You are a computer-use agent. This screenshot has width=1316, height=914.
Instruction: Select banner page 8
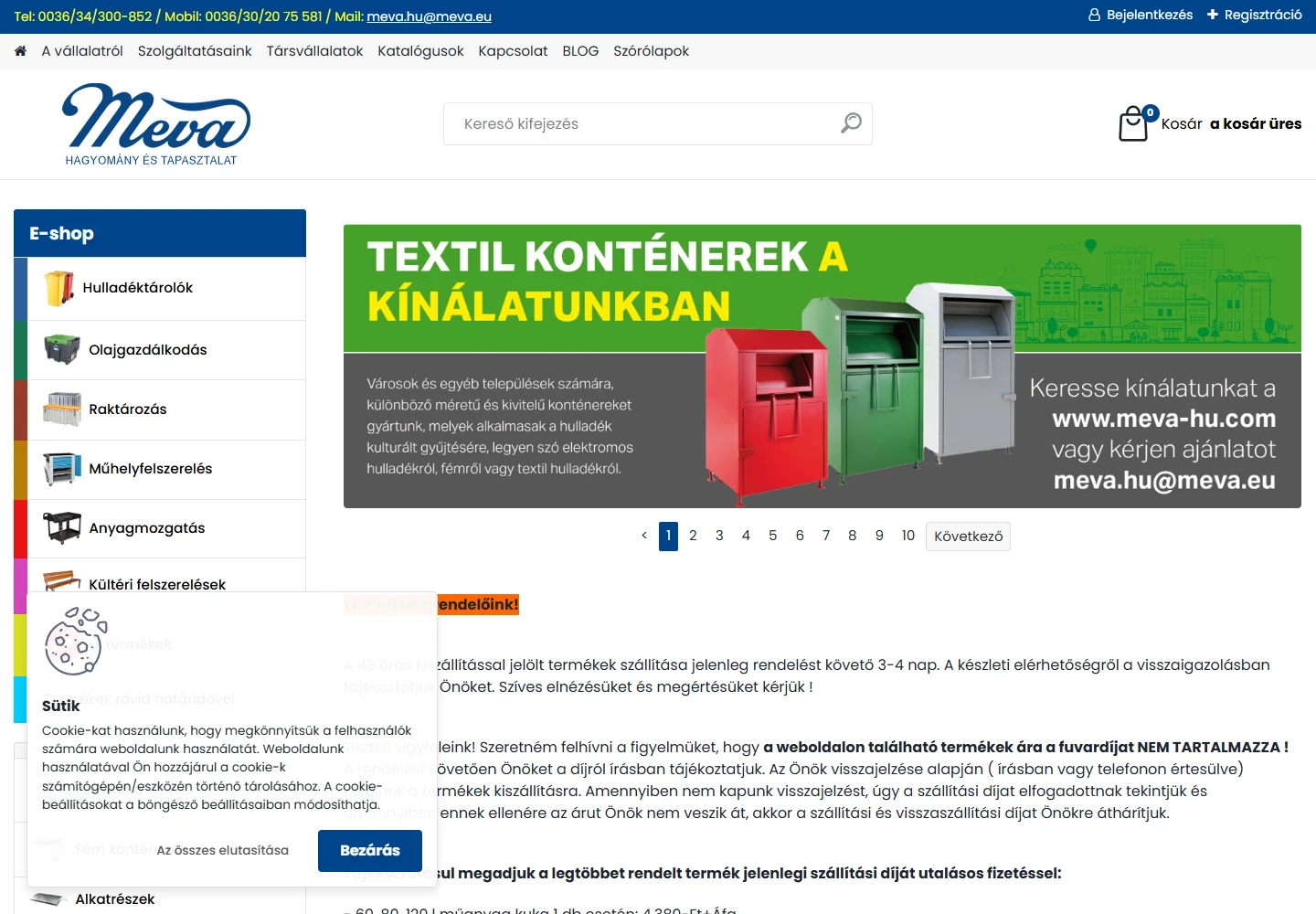coord(853,536)
